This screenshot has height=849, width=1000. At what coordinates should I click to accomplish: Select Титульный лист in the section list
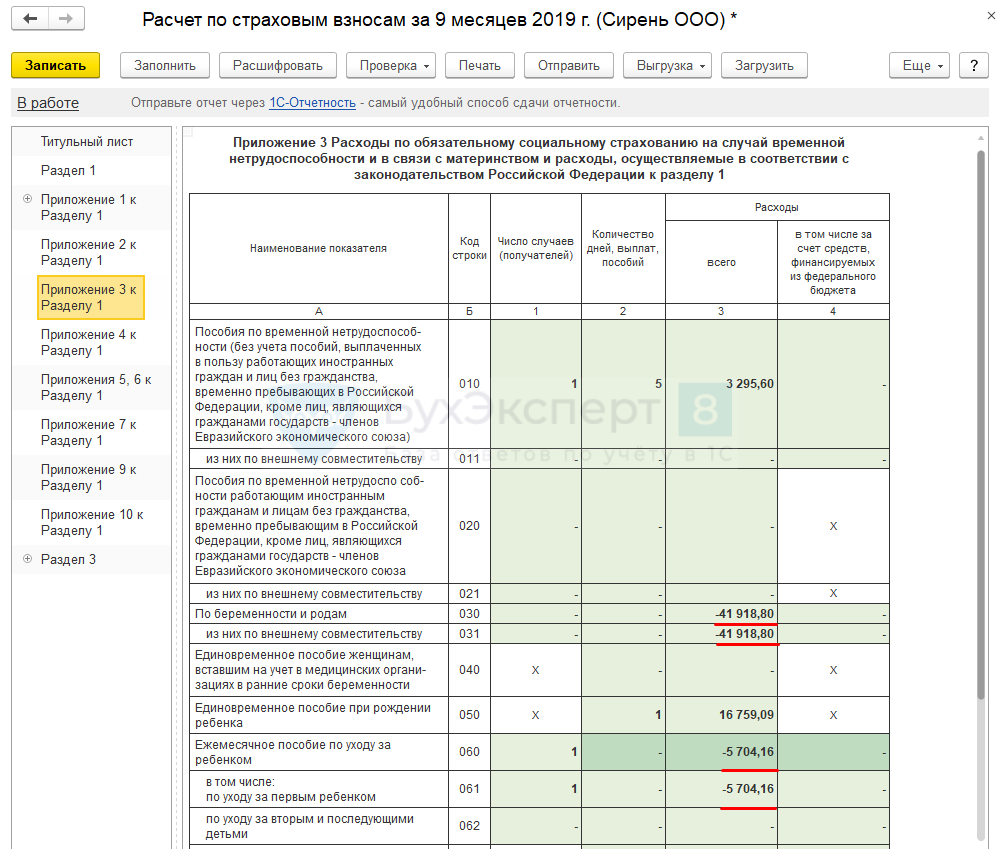click(x=87, y=141)
